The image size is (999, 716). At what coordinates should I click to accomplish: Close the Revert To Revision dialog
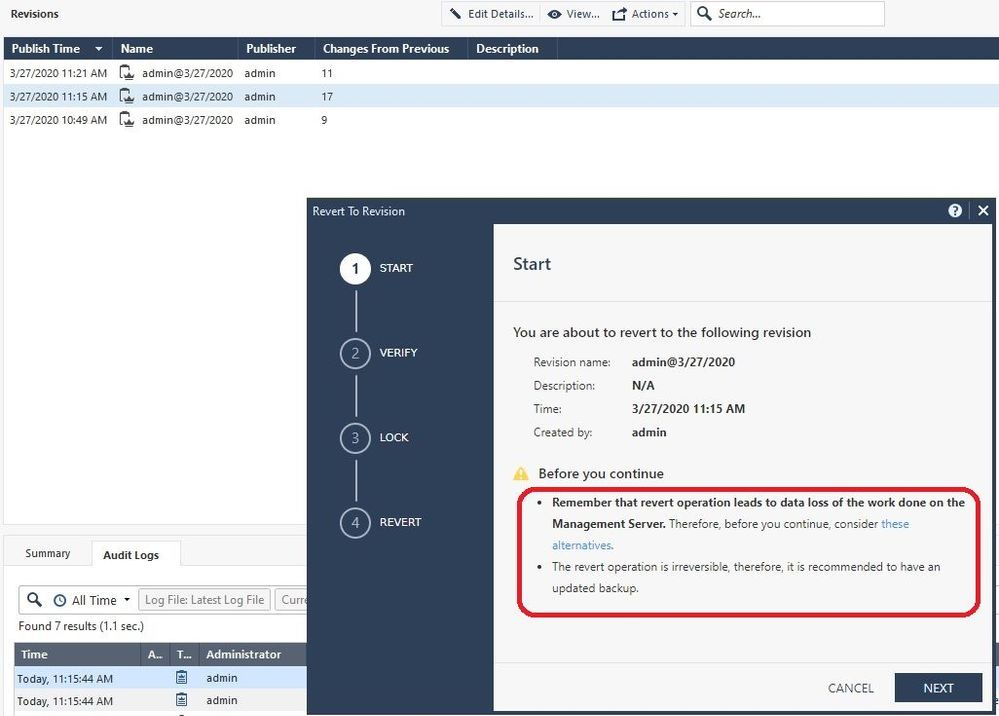click(983, 211)
